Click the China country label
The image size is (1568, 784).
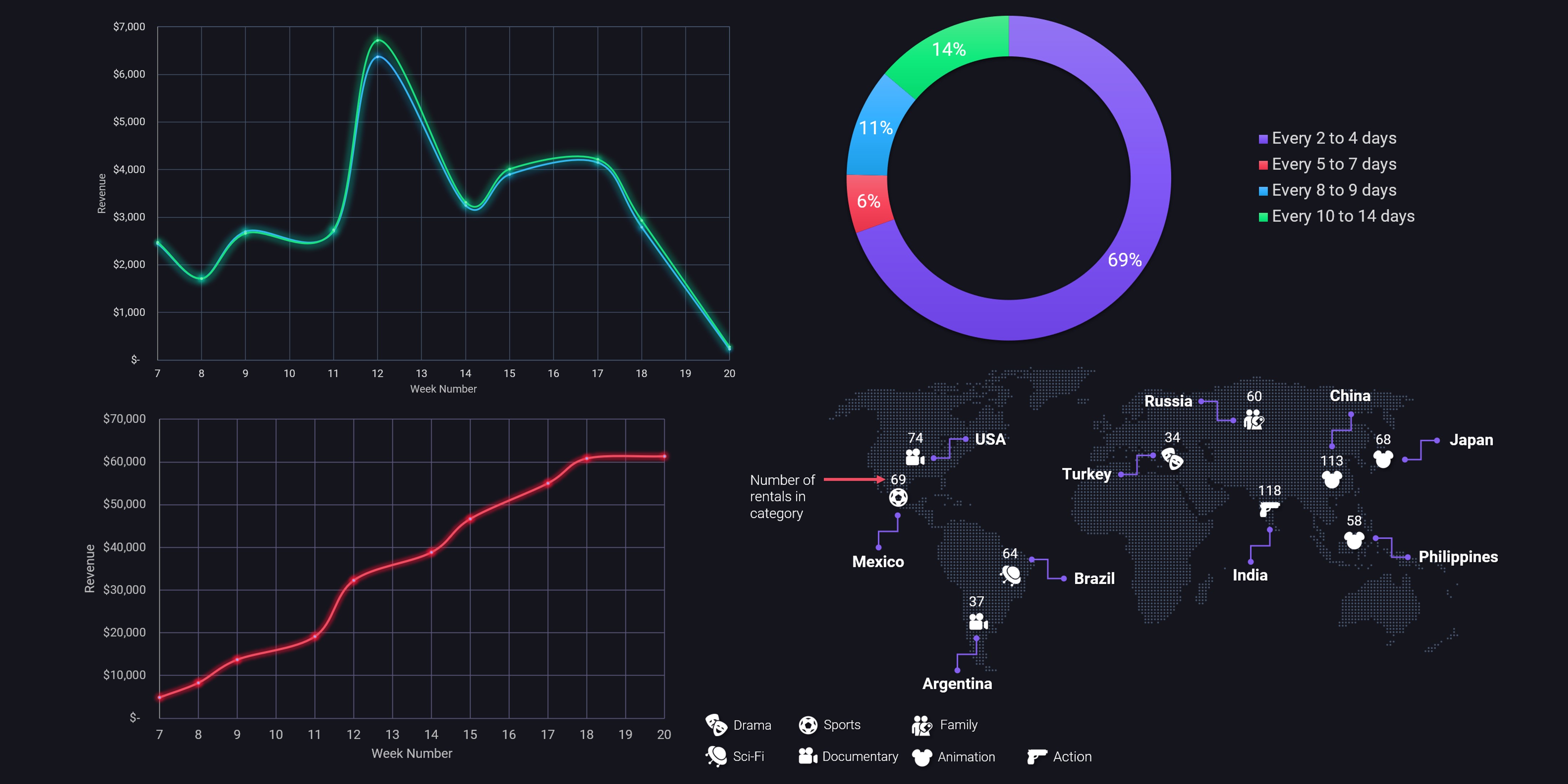pos(1350,396)
